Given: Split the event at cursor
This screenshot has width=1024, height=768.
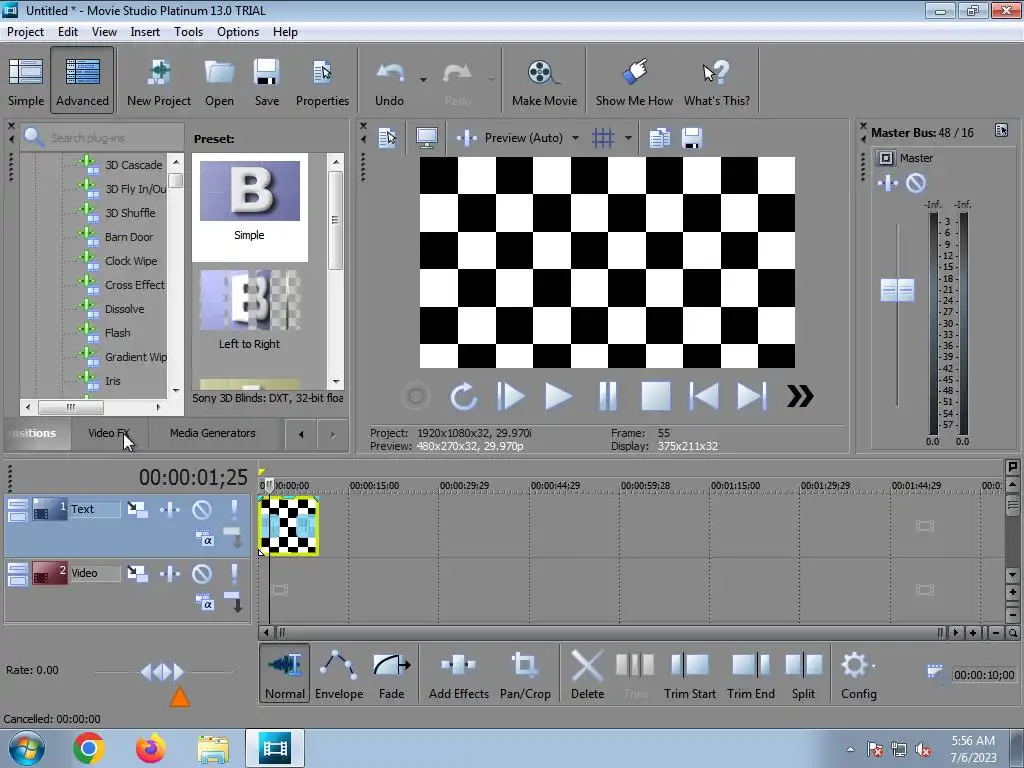Looking at the screenshot, I should (x=803, y=673).
